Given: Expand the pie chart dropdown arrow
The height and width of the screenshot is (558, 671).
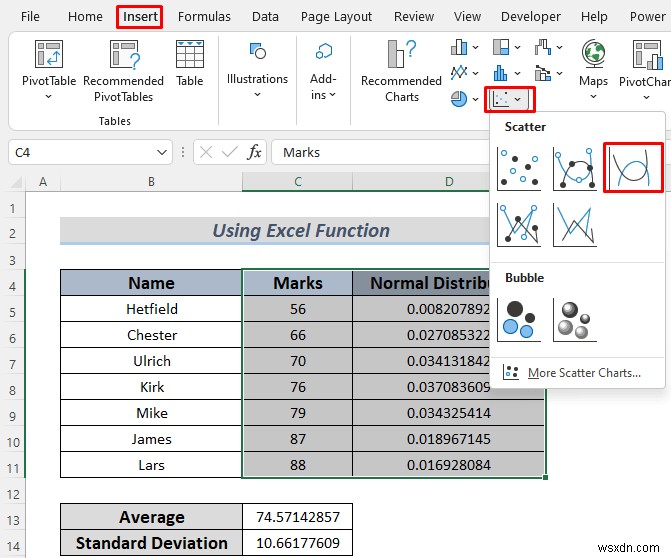Looking at the screenshot, I should pyautogui.click(x=475, y=99).
